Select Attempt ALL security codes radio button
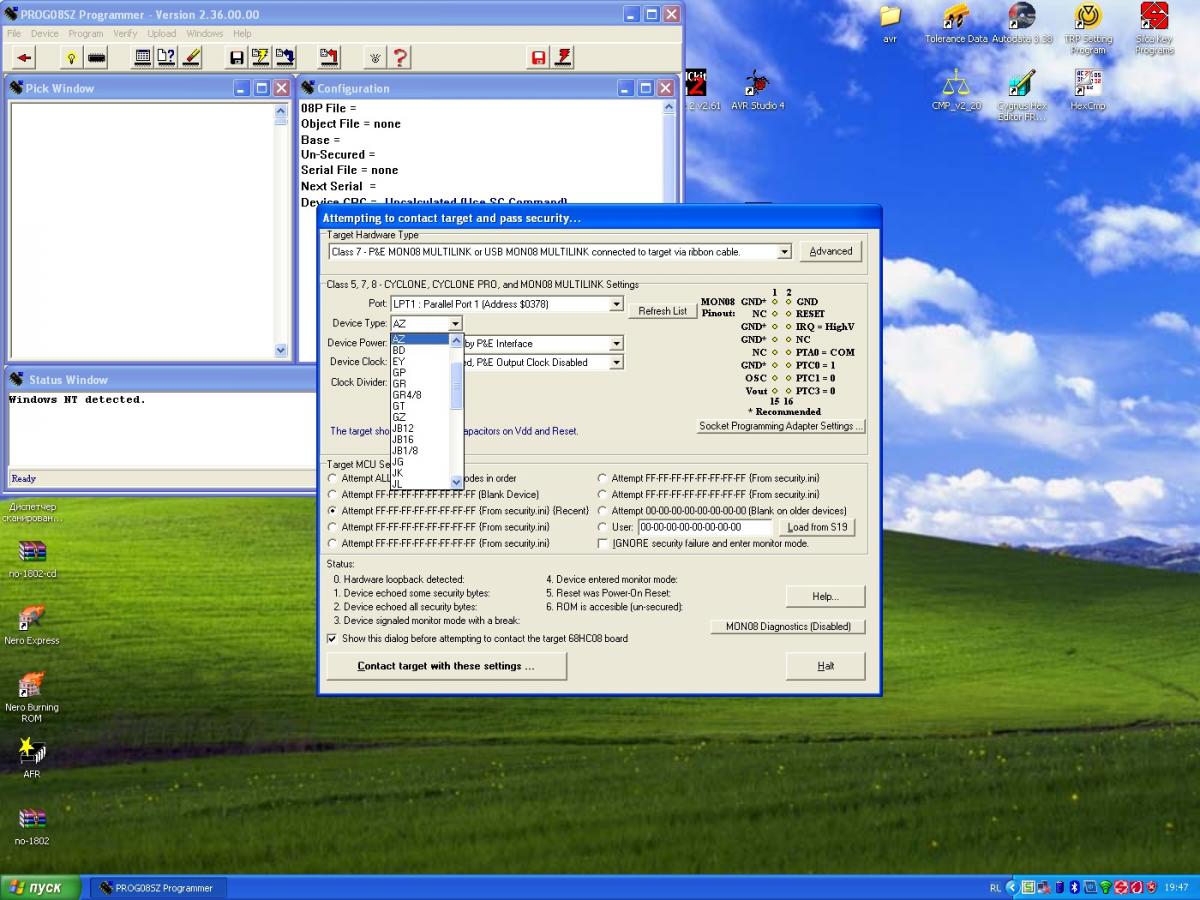The width and height of the screenshot is (1200, 900). pyautogui.click(x=333, y=478)
